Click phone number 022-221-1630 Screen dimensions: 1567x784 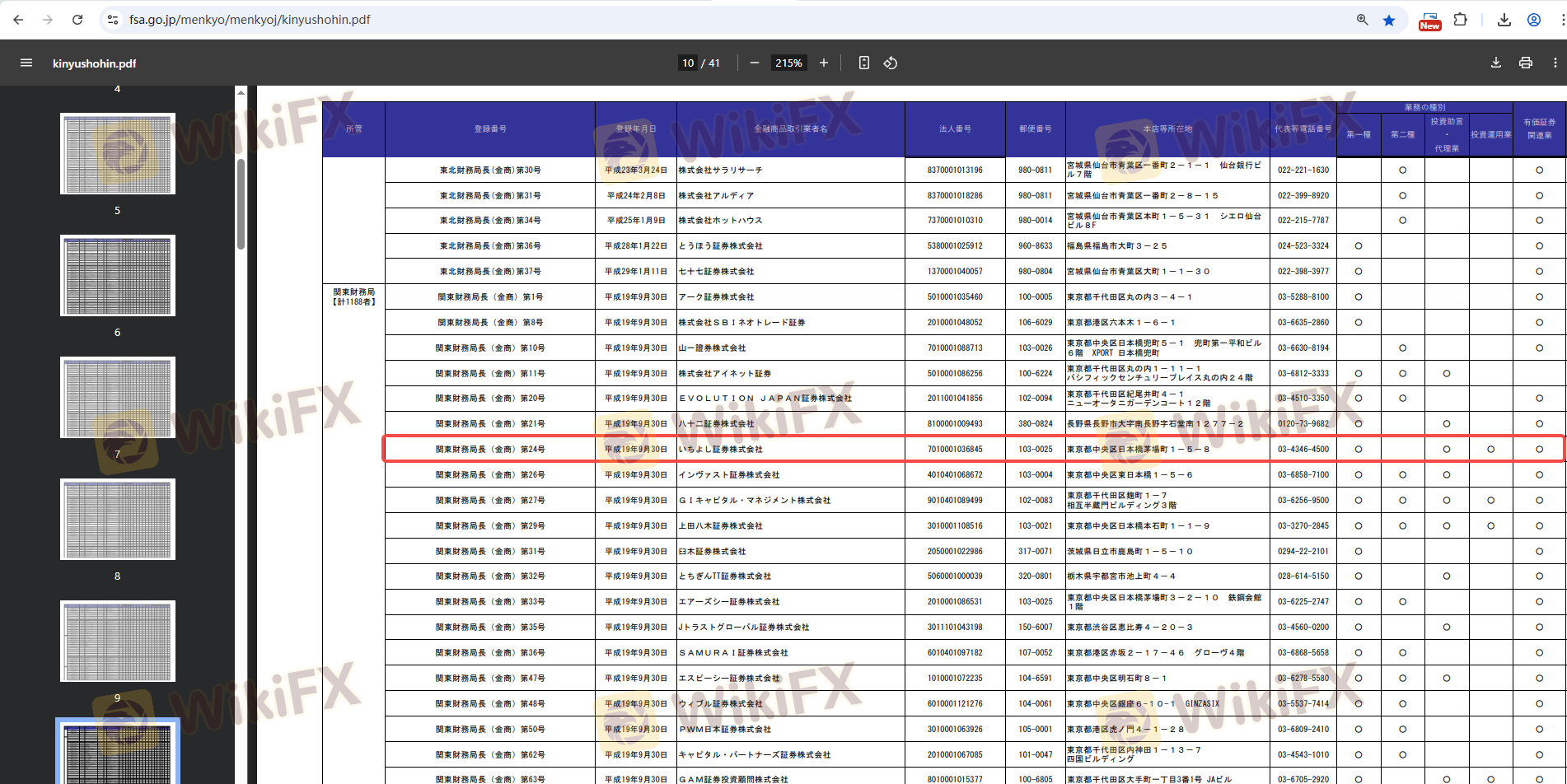point(1303,170)
